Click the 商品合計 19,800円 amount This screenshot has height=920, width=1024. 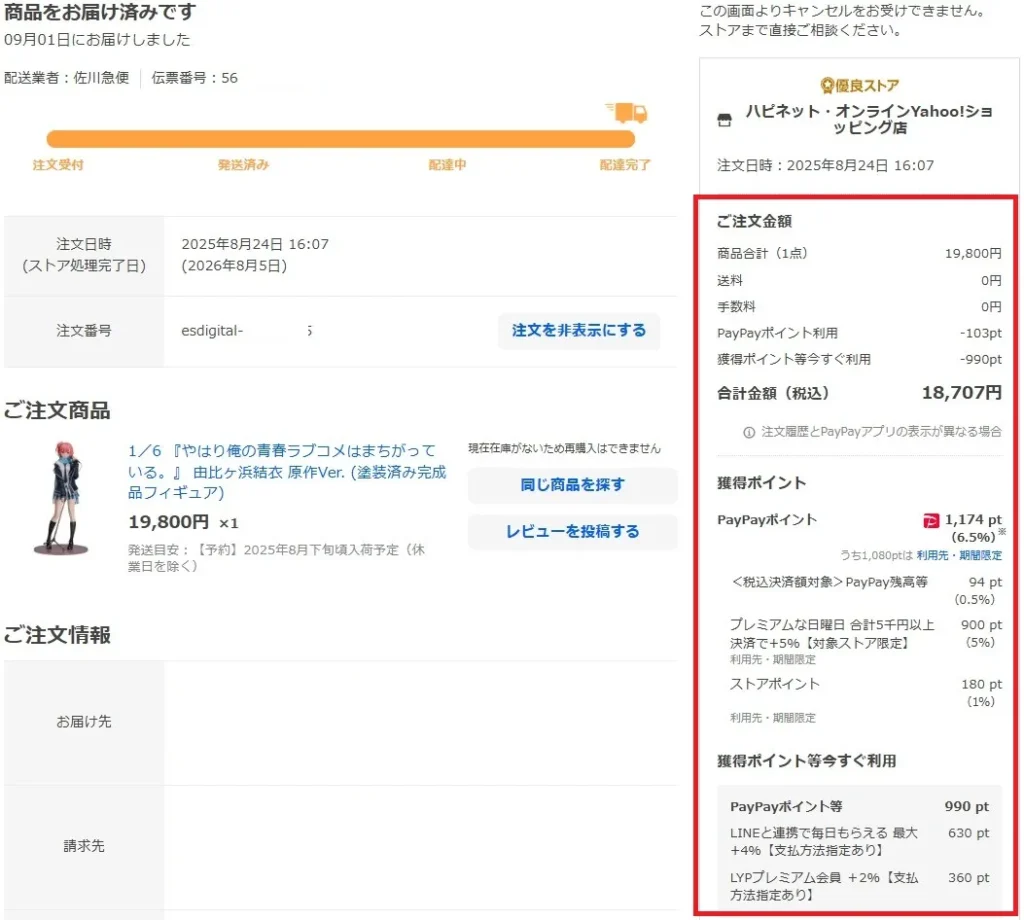coord(973,253)
